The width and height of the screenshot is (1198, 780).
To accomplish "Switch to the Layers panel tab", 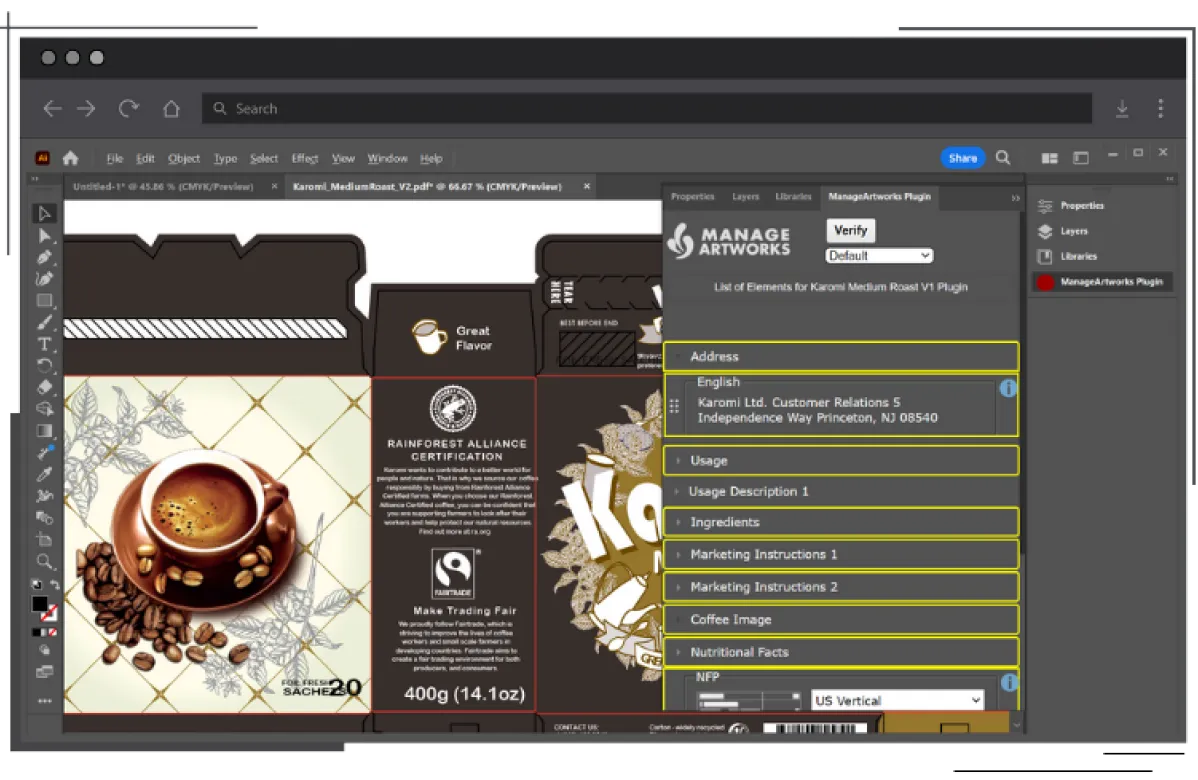I will coord(746,196).
